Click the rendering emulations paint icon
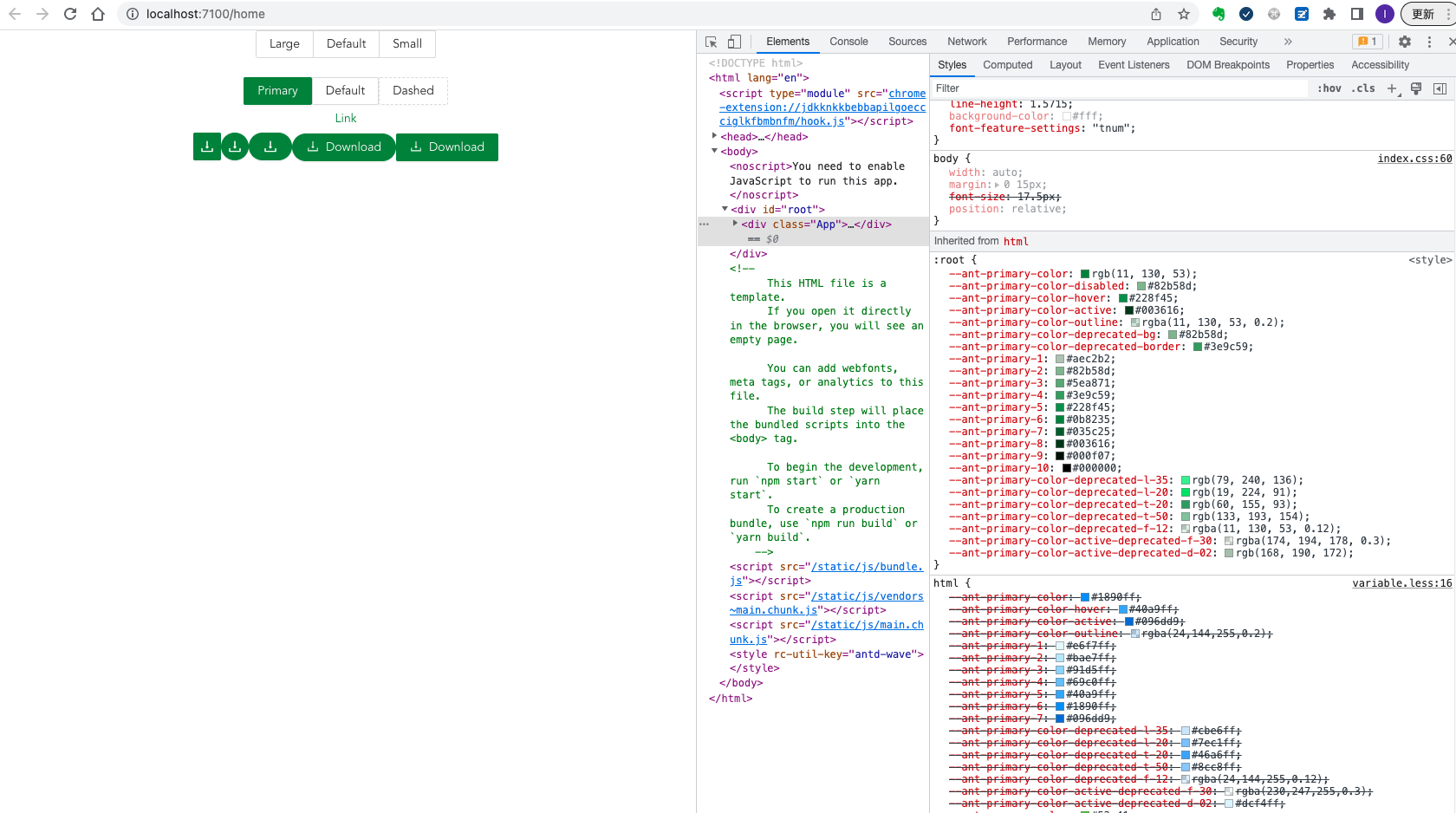 point(1416,88)
